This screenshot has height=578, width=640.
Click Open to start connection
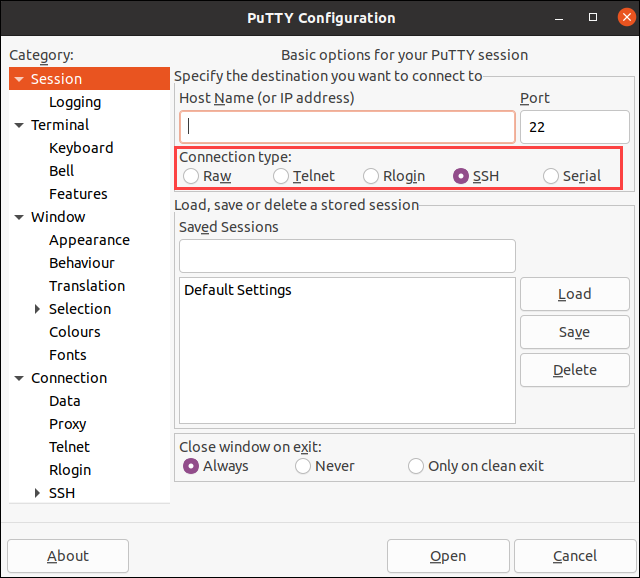tap(448, 556)
